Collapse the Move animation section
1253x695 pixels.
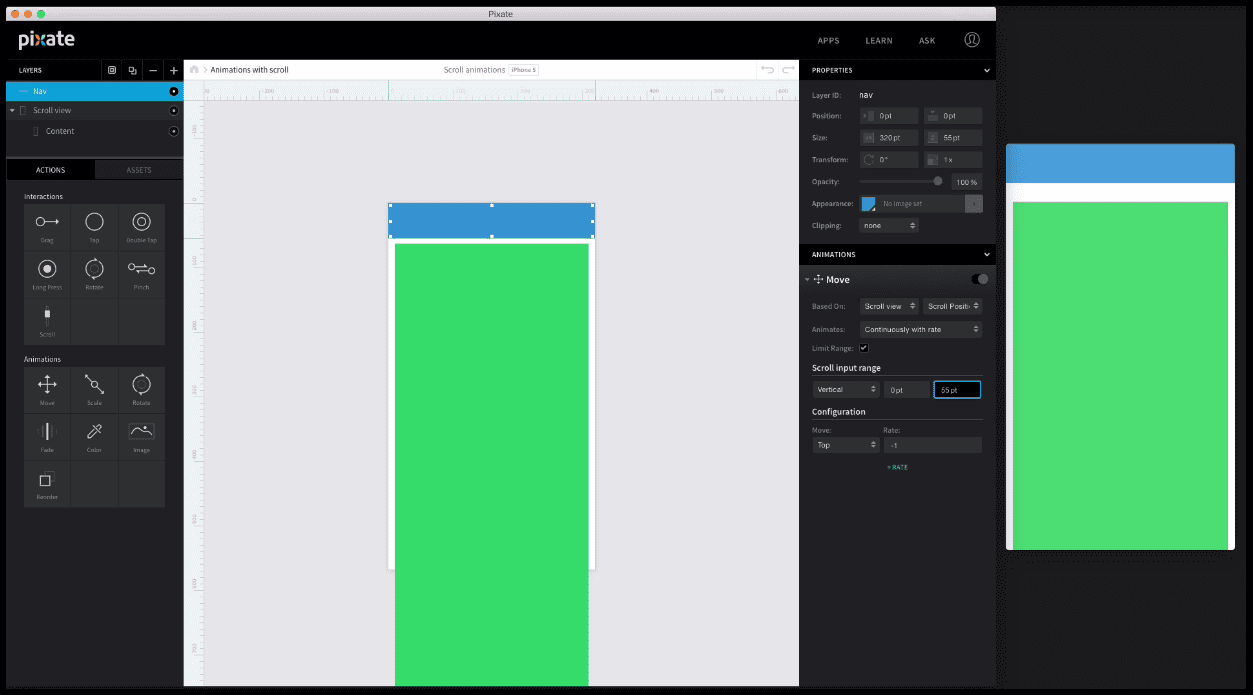pyautogui.click(x=807, y=280)
